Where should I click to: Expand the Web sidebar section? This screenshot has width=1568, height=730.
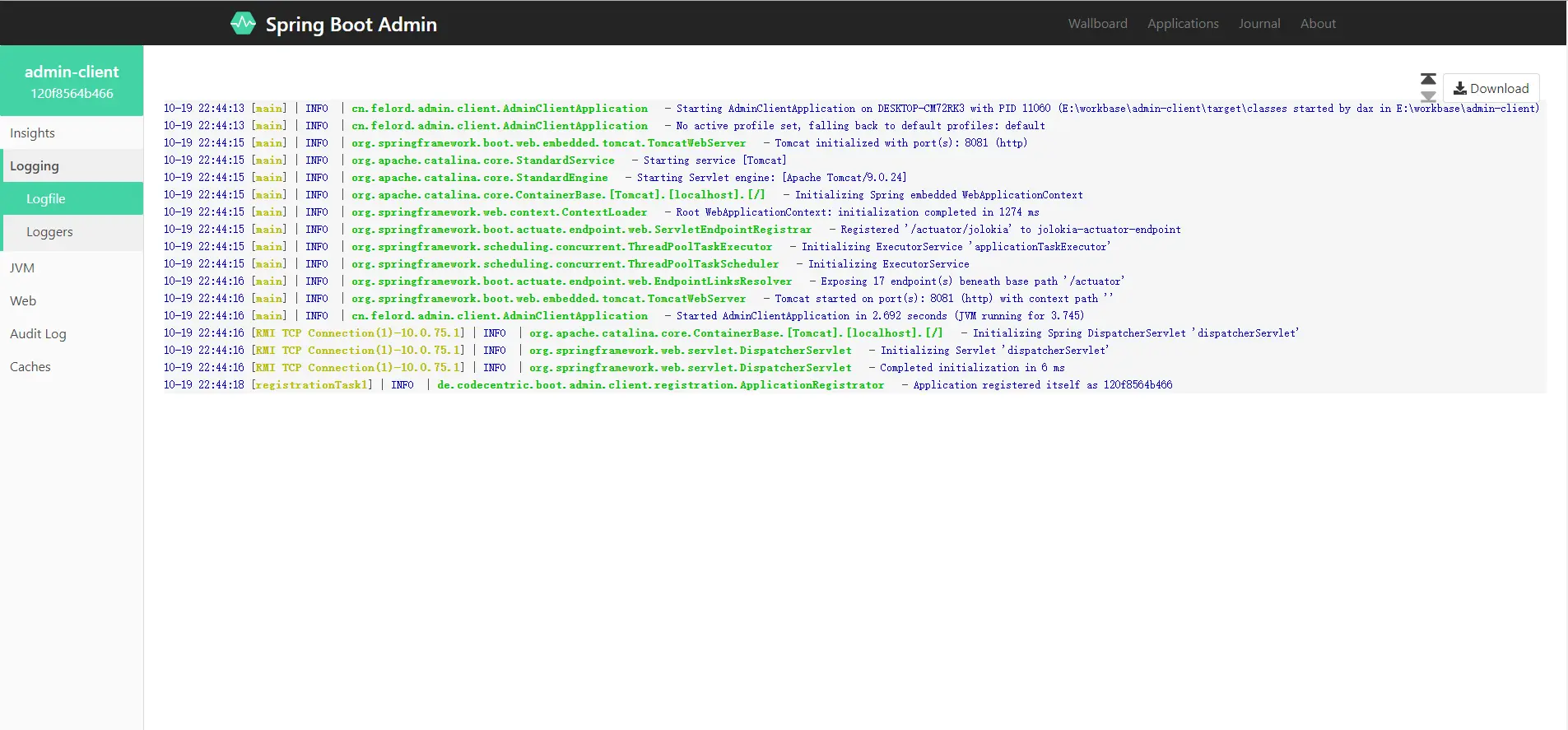(x=72, y=300)
